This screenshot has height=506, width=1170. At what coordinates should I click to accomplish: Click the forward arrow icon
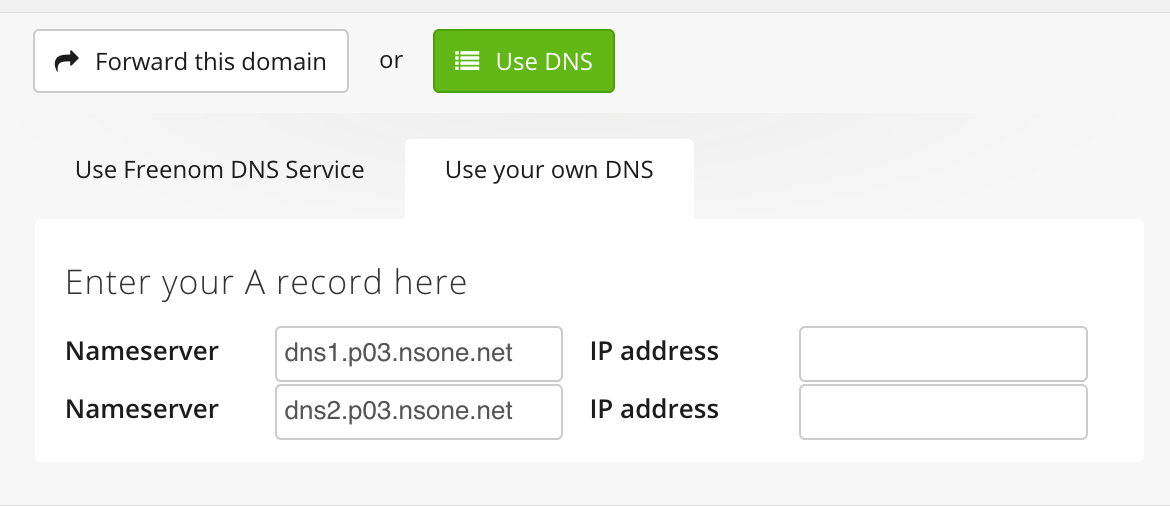pyautogui.click(x=67, y=60)
